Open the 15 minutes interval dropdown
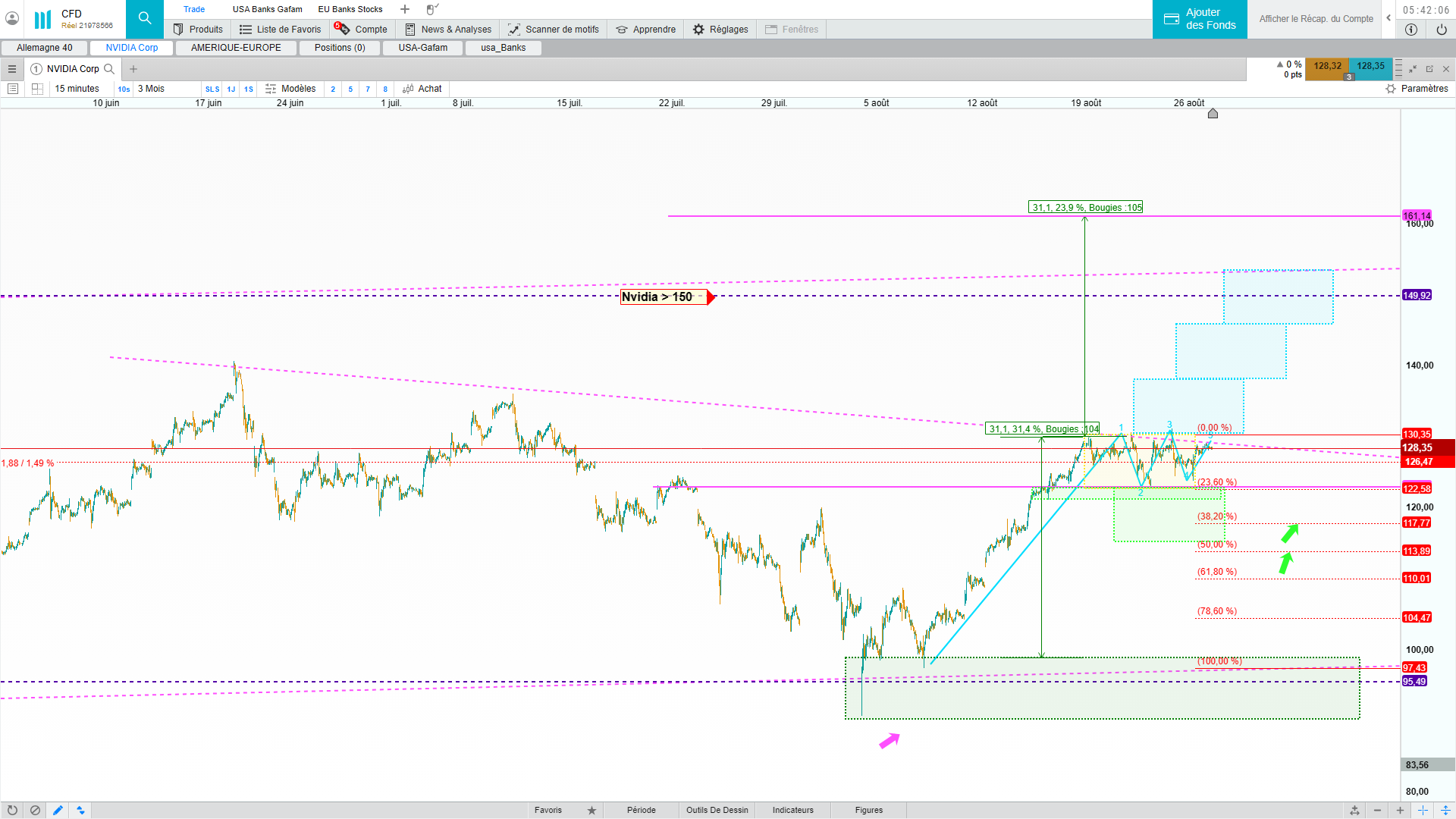1456x819 pixels. [x=77, y=89]
